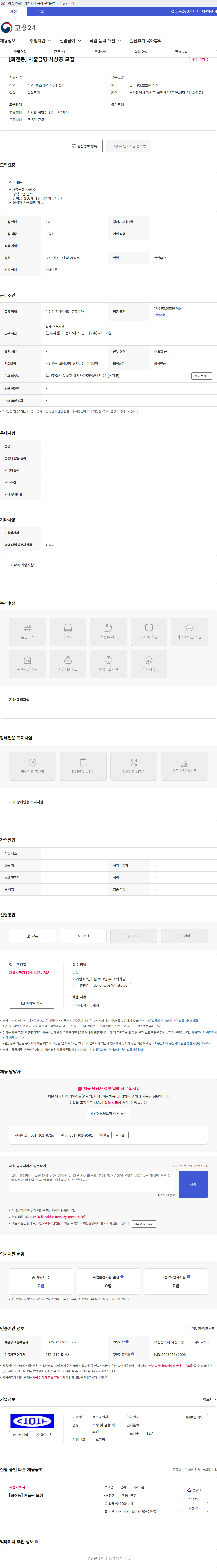The image size is (217, 1568).
Task: Click the company logo thumbnail
Action: [32, 1421]
